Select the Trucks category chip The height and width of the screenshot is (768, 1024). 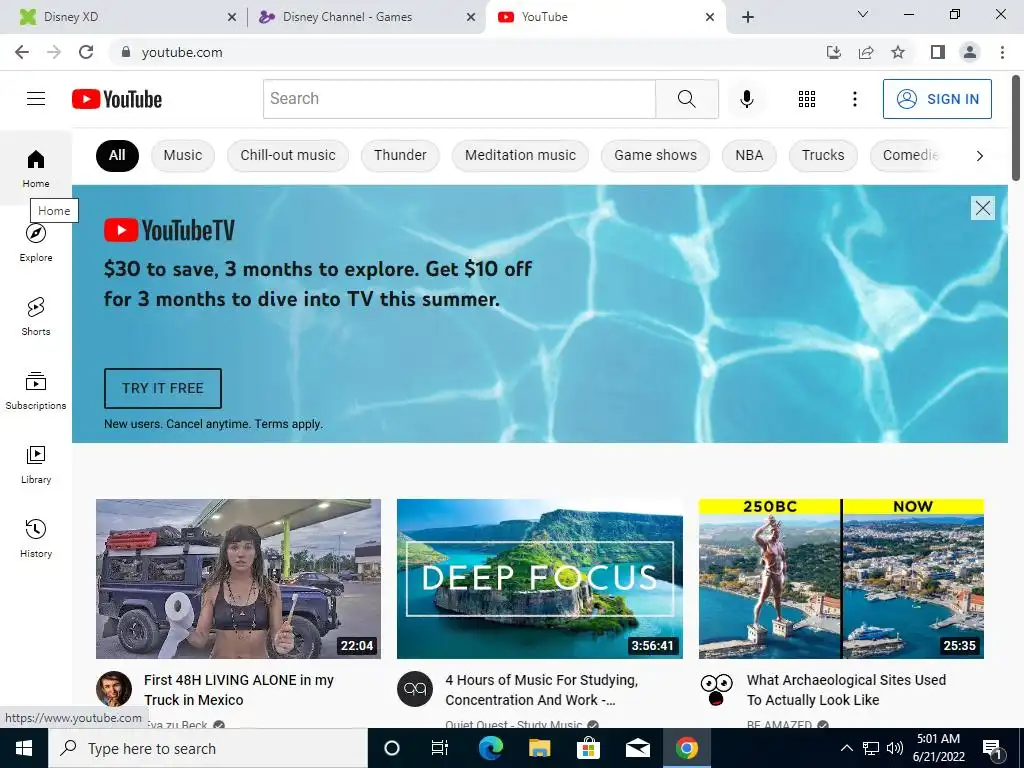[x=823, y=155]
